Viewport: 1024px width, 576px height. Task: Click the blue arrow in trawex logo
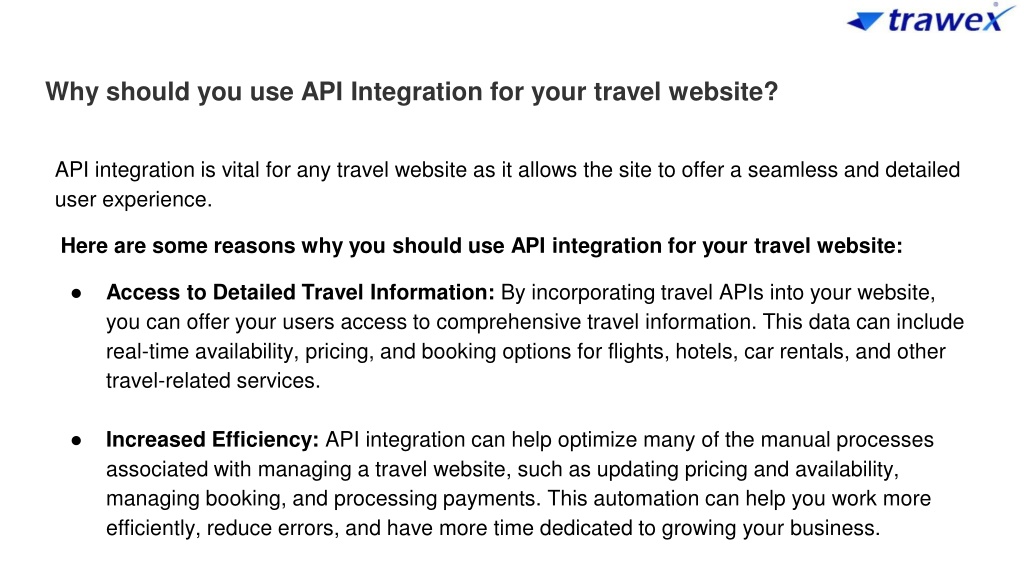point(865,22)
